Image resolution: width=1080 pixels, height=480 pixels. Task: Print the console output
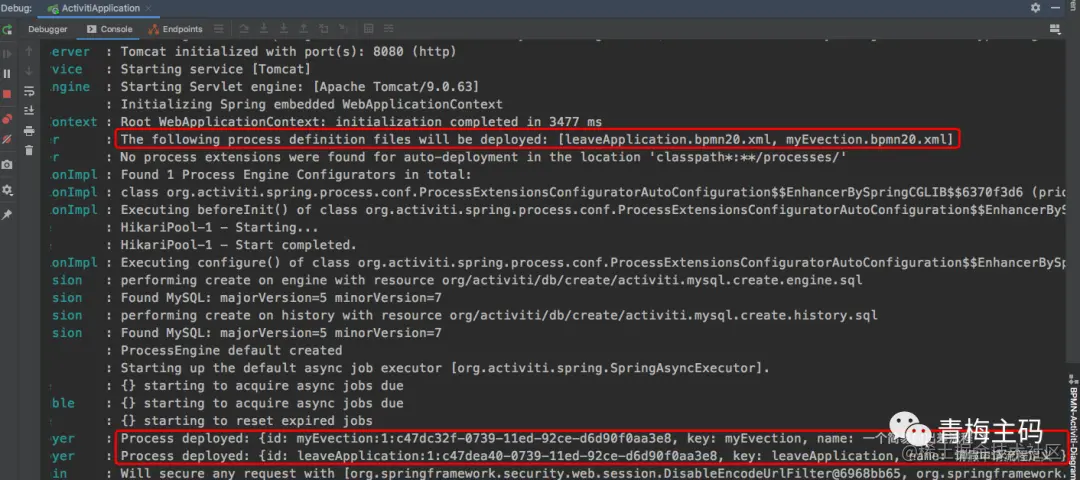(x=29, y=130)
